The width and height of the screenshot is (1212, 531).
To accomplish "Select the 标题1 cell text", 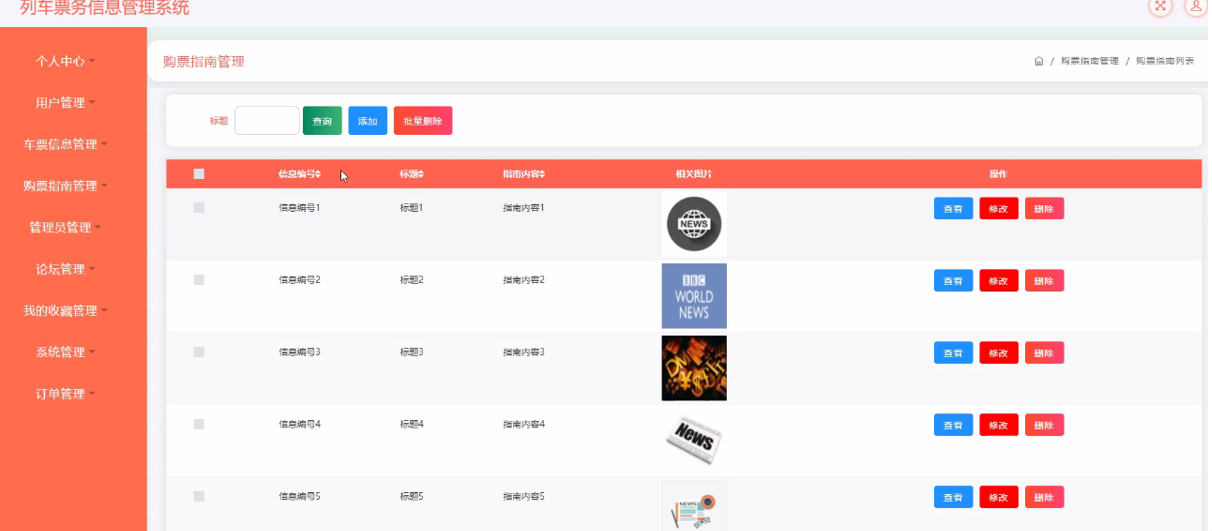I will (x=412, y=208).
